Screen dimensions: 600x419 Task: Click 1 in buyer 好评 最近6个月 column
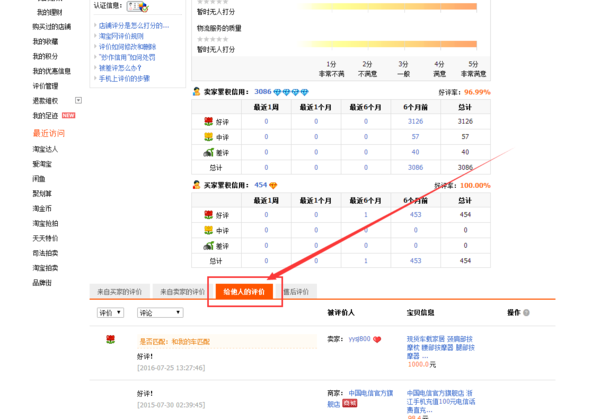tap(365, 215)
